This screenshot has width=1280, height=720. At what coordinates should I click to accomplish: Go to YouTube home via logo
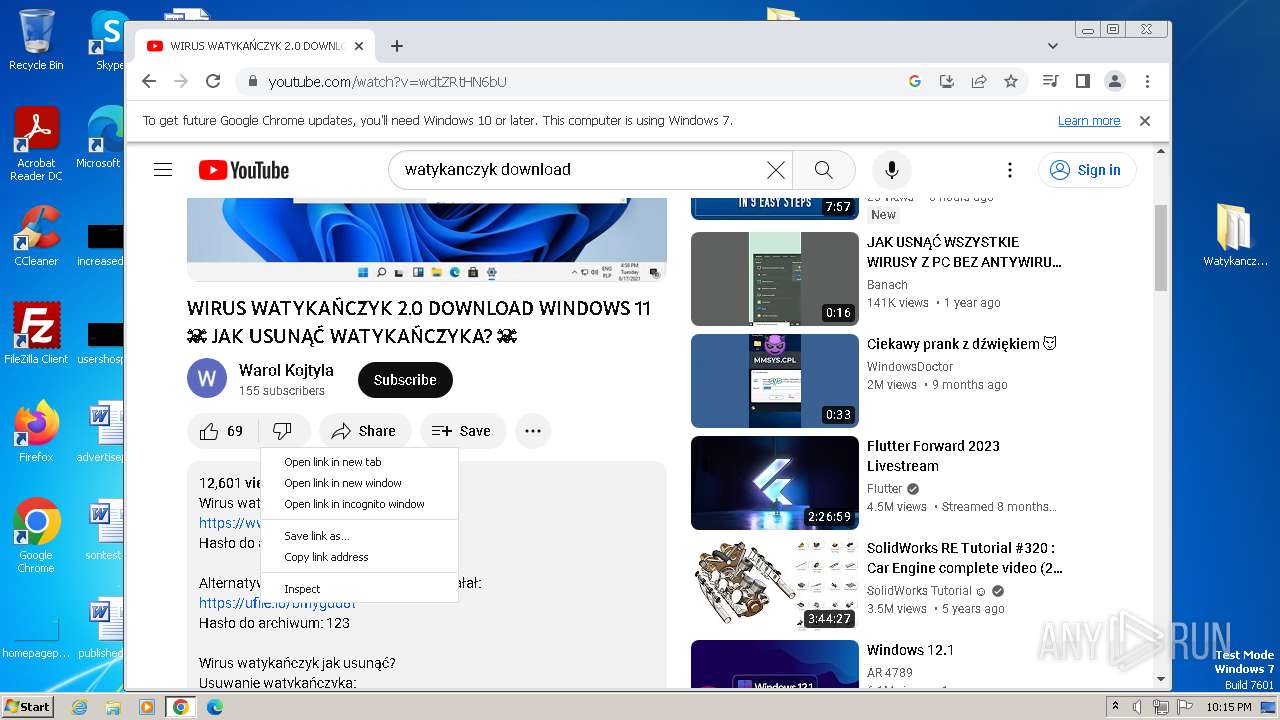coord(244,170)
